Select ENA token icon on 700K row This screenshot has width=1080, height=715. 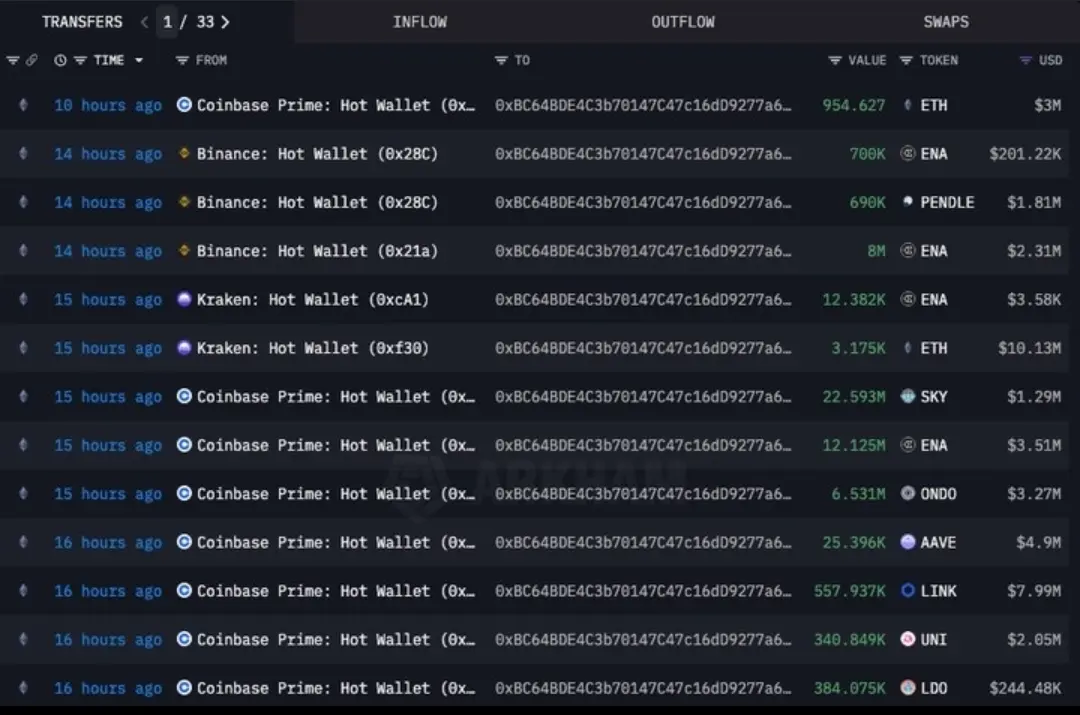click(x=908, y=154)
